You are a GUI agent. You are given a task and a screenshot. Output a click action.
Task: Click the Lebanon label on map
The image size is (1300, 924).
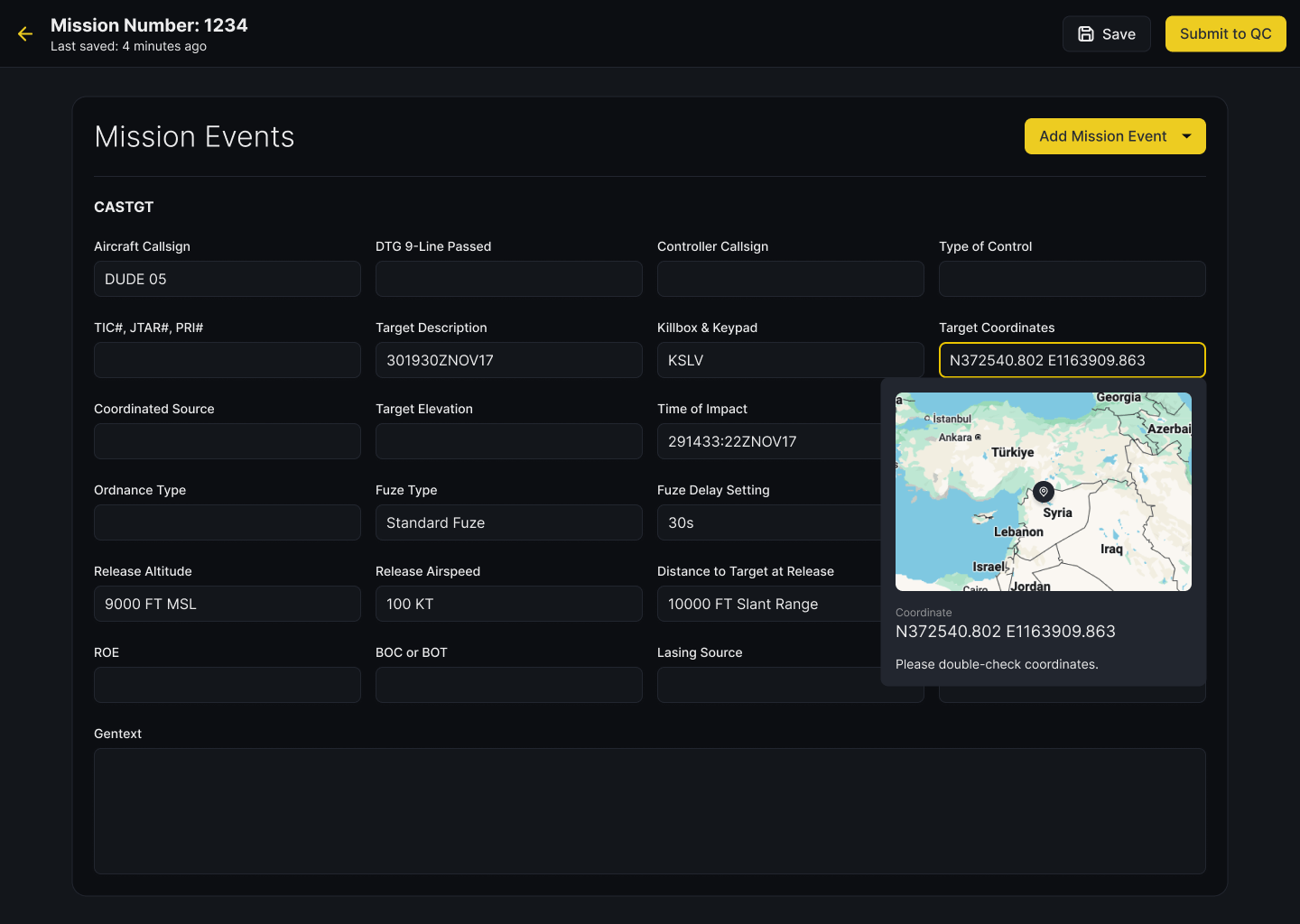tap(1018, 531)
